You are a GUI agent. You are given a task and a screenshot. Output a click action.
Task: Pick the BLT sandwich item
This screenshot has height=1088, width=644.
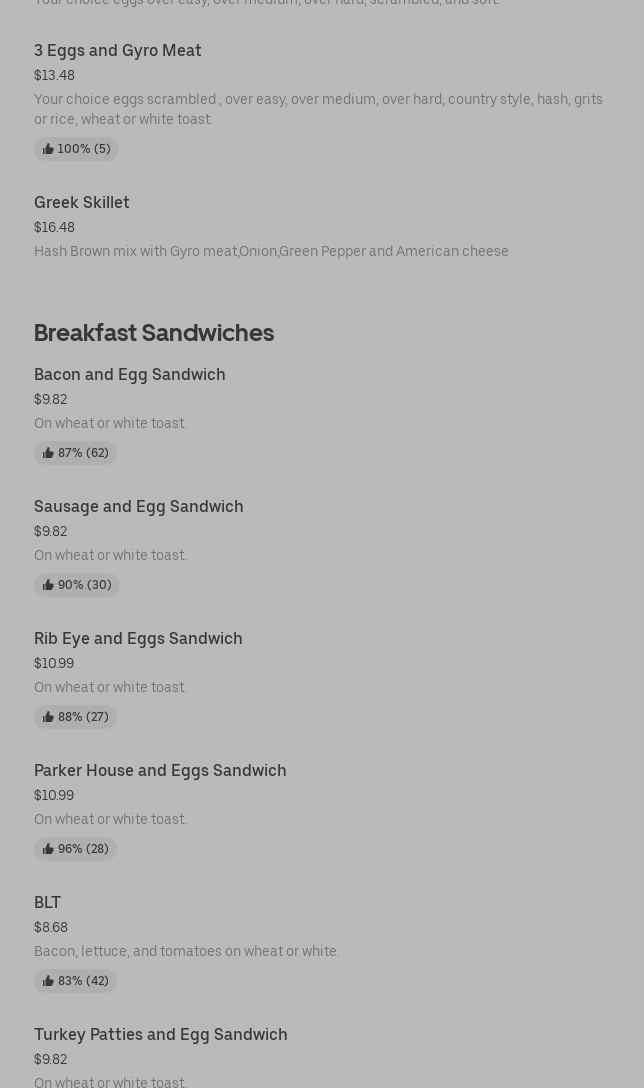48,903
